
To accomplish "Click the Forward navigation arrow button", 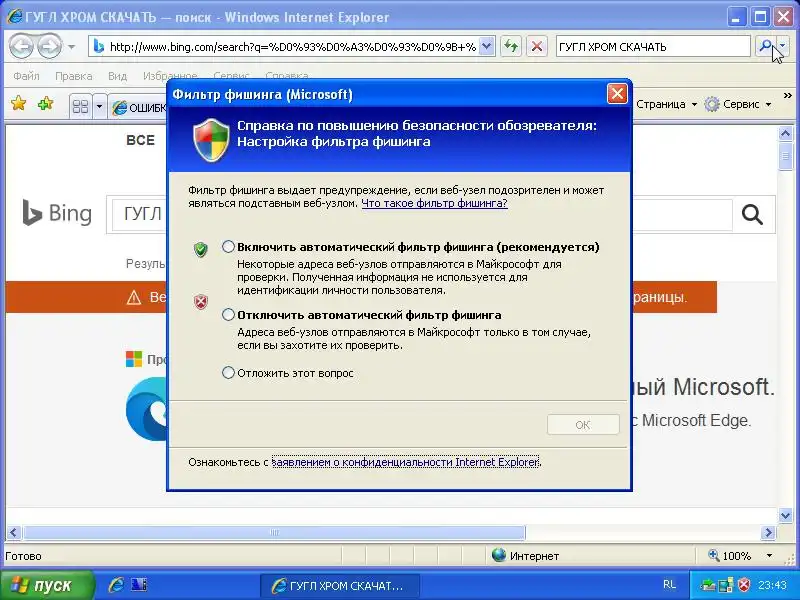I will 49,46.
